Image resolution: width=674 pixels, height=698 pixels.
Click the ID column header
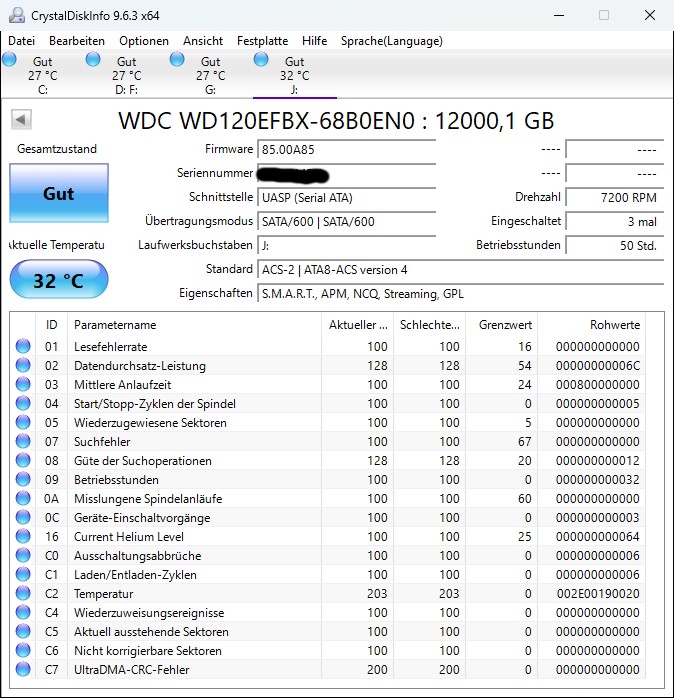click(51, 325)
